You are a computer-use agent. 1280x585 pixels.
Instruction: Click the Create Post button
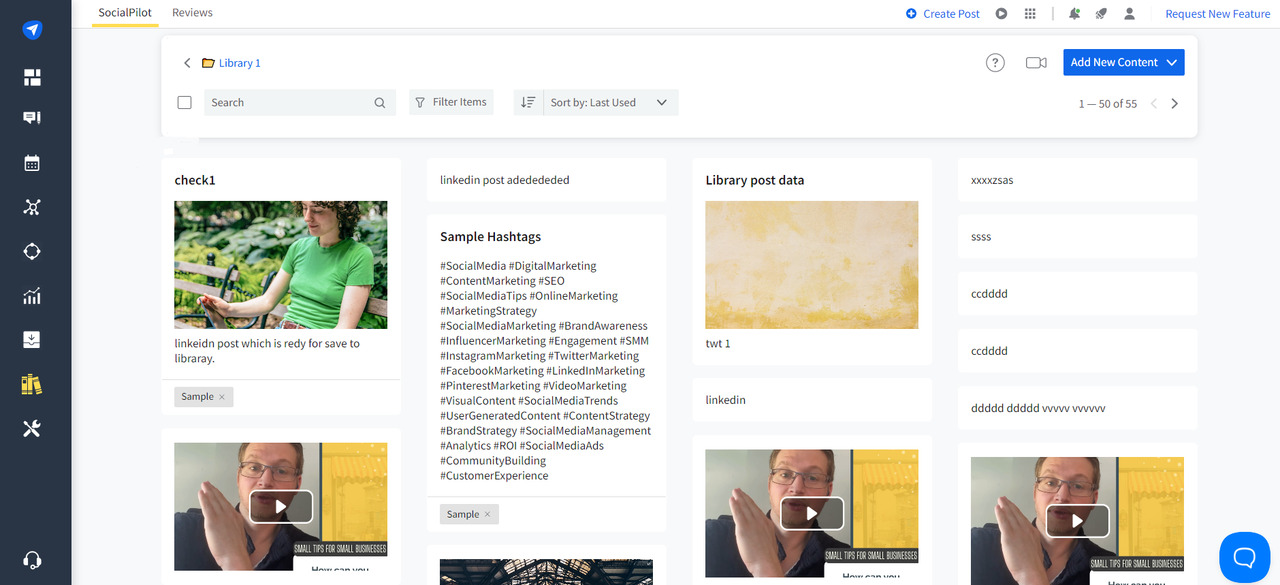click(x=942, y=14)
